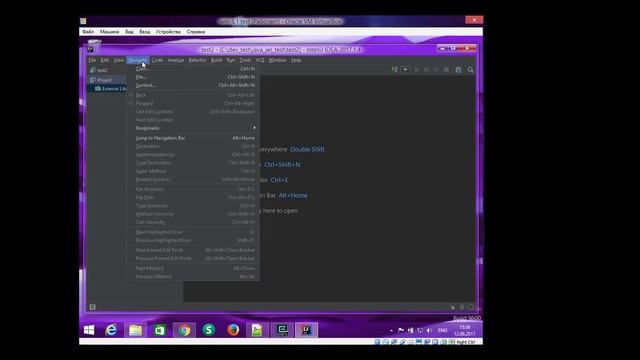Click the IntelliJ app icon in the title bar
Image resolution: width=640 pixels, height=360 pixels.
90,49
